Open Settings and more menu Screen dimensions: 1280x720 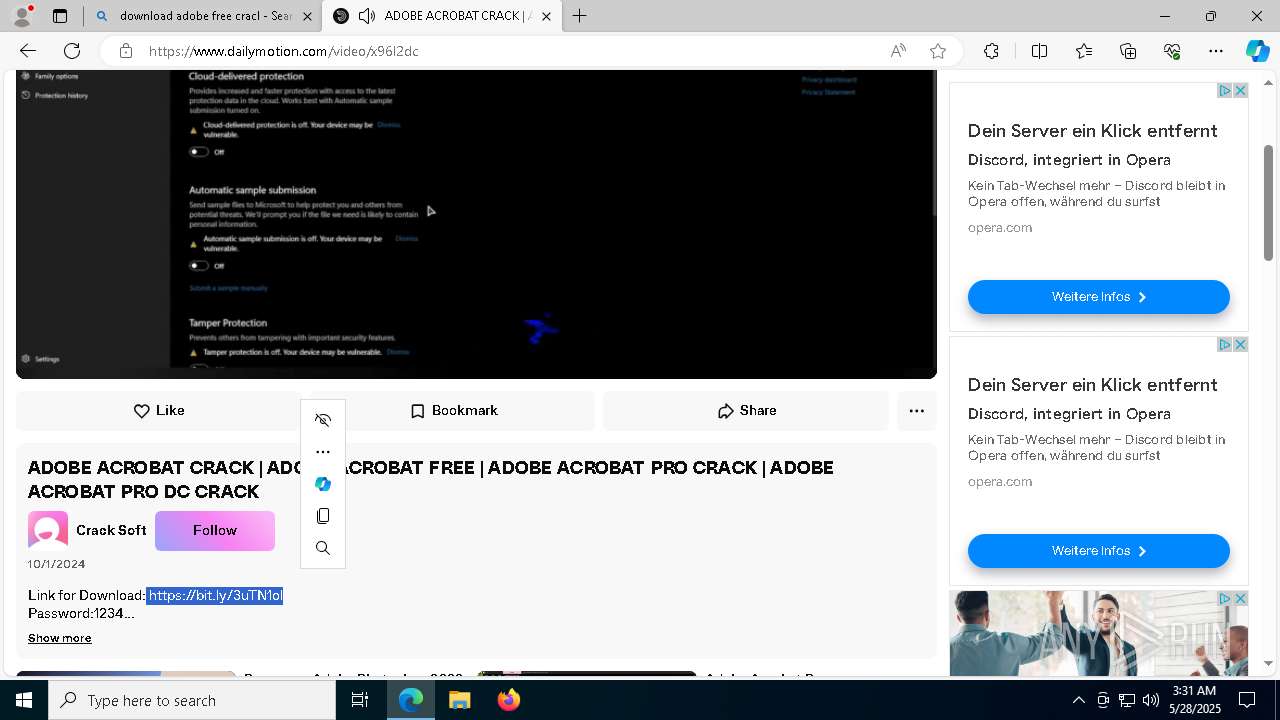[x=1216, y=51]
